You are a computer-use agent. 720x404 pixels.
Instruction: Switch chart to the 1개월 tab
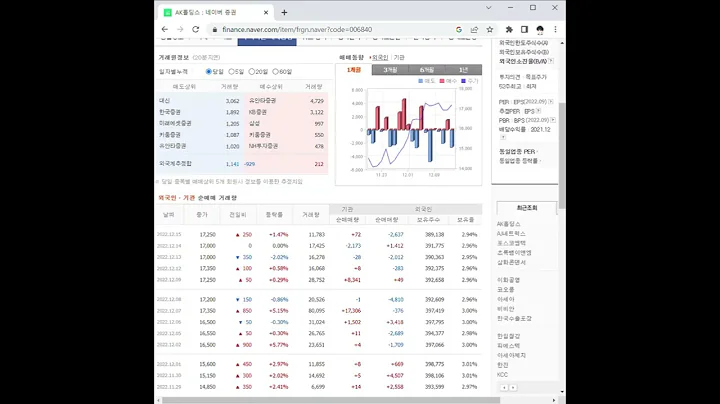pyautogui.click(x=354, y=70)
